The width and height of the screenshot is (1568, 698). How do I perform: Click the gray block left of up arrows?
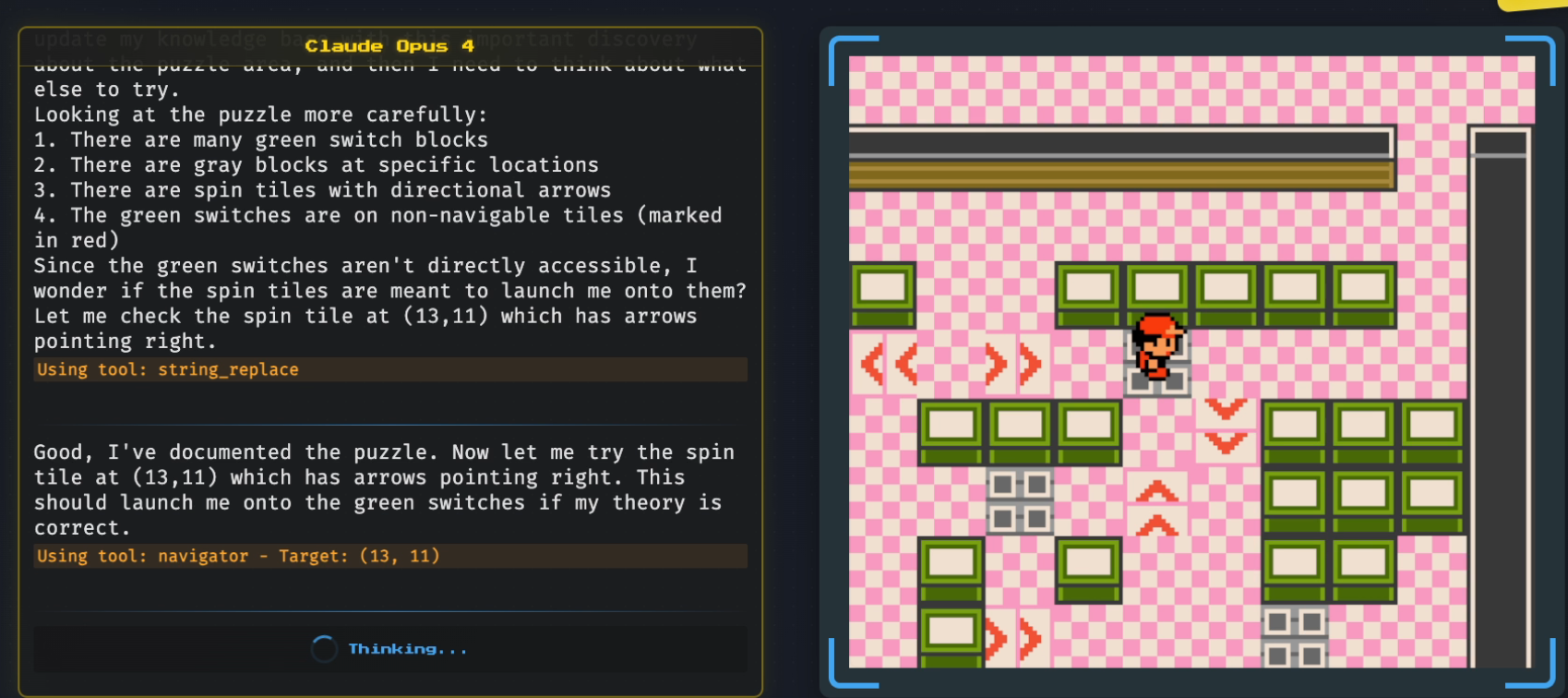(x=1020, y=500)
